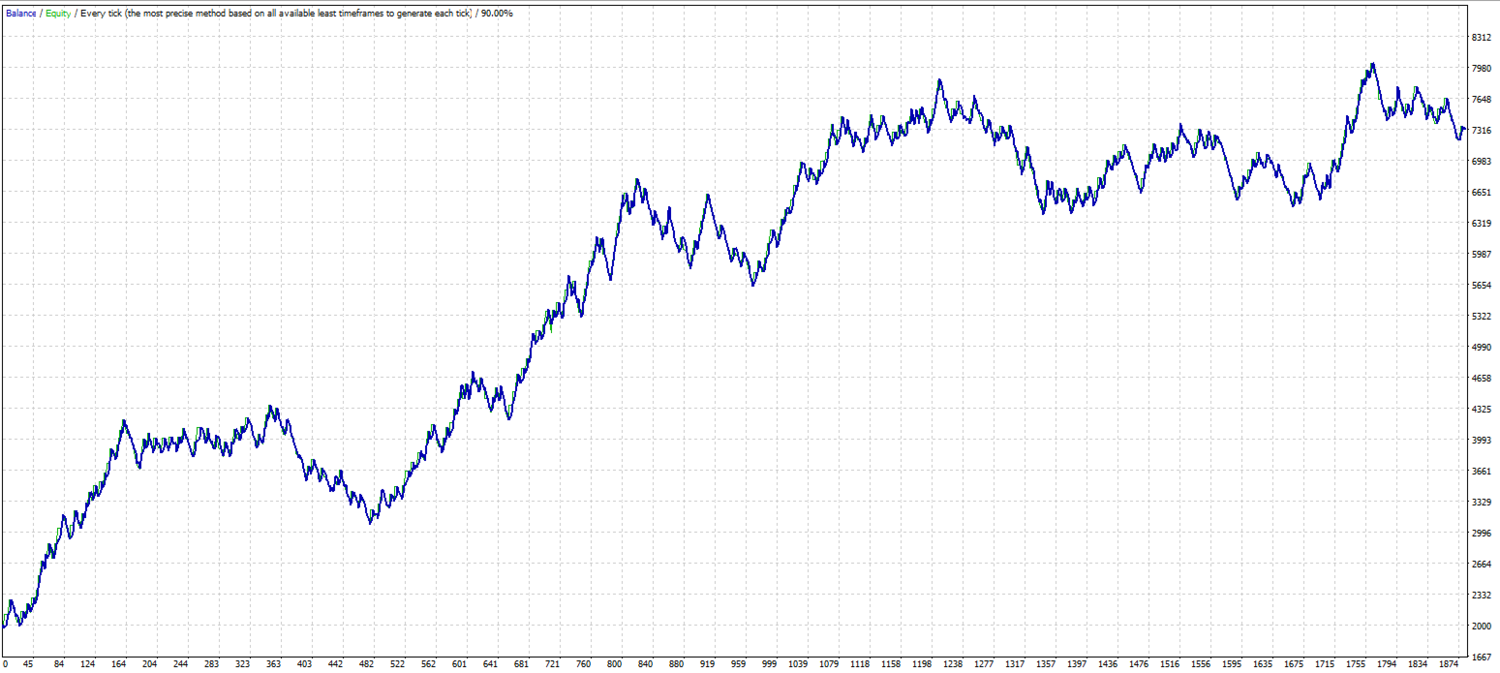Pick the 7316 axis value
This screenshot has width=1500, height=673.
pyautogui.click(x=1483, y=131)
